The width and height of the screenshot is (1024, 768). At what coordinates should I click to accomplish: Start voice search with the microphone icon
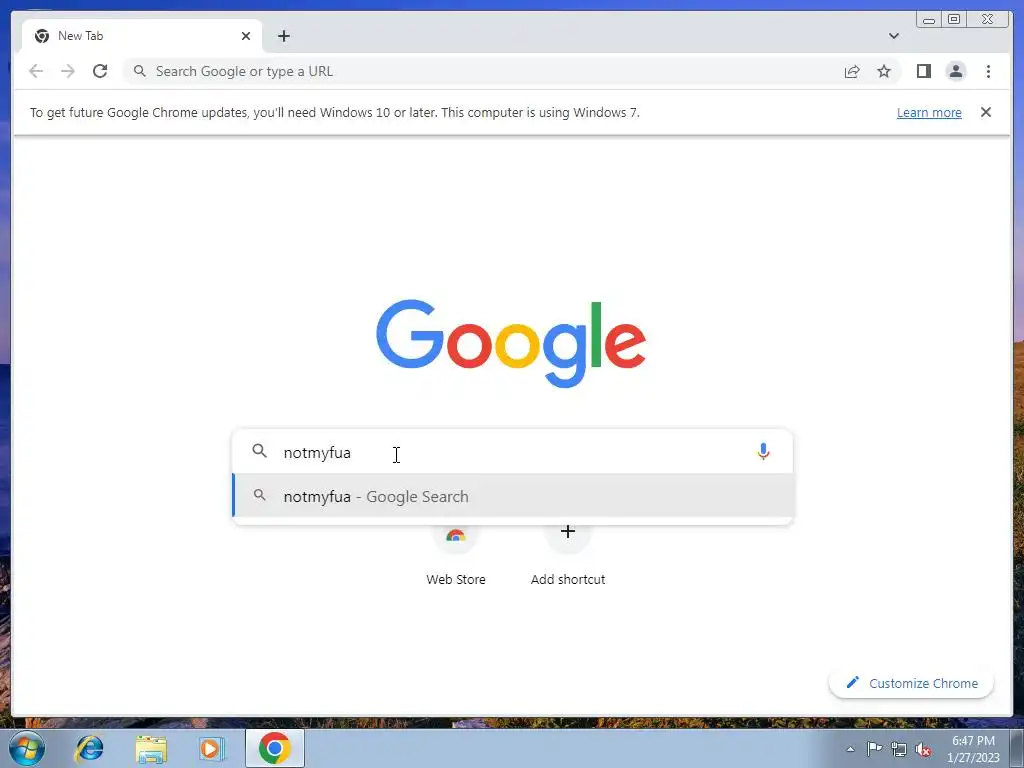763,451
